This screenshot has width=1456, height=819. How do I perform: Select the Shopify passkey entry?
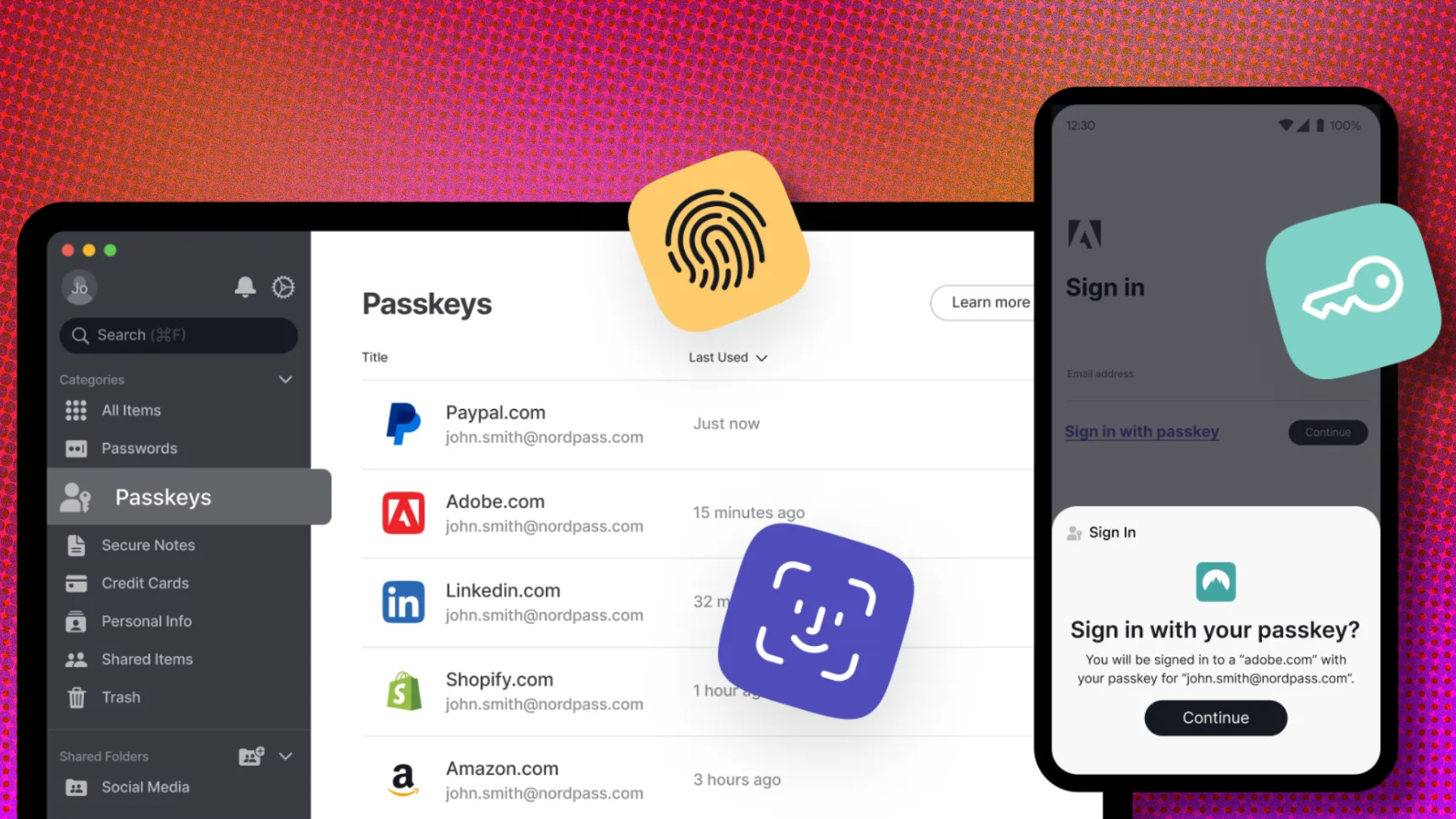[544, 690]
